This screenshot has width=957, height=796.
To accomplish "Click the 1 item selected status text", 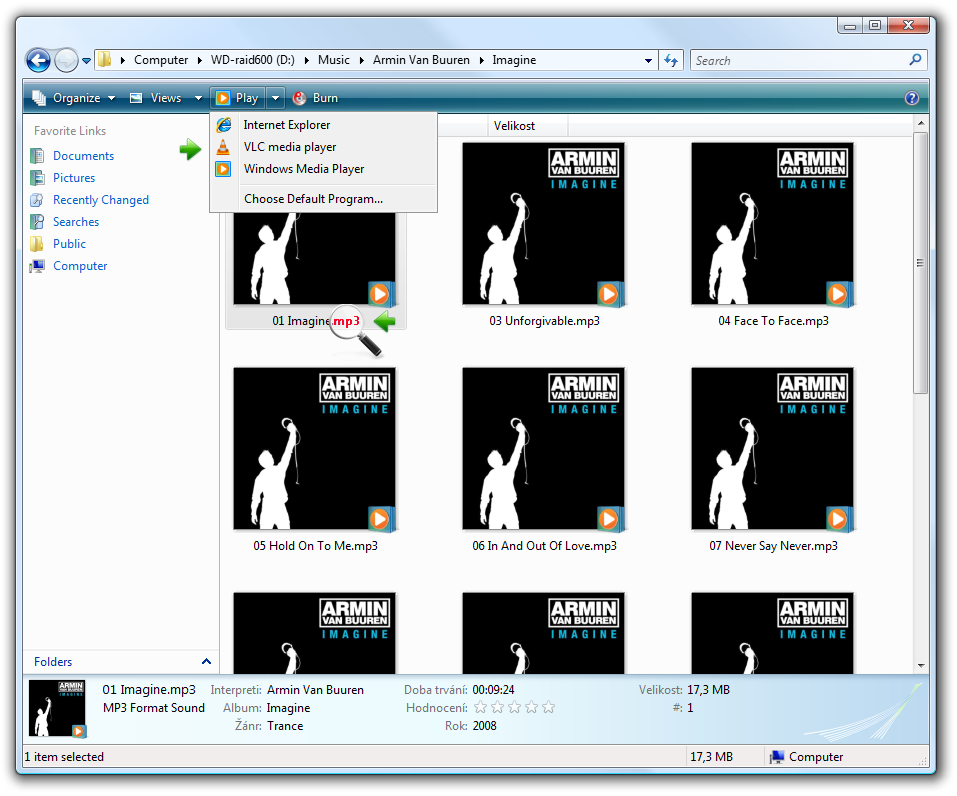I will (x=64, y=757).
